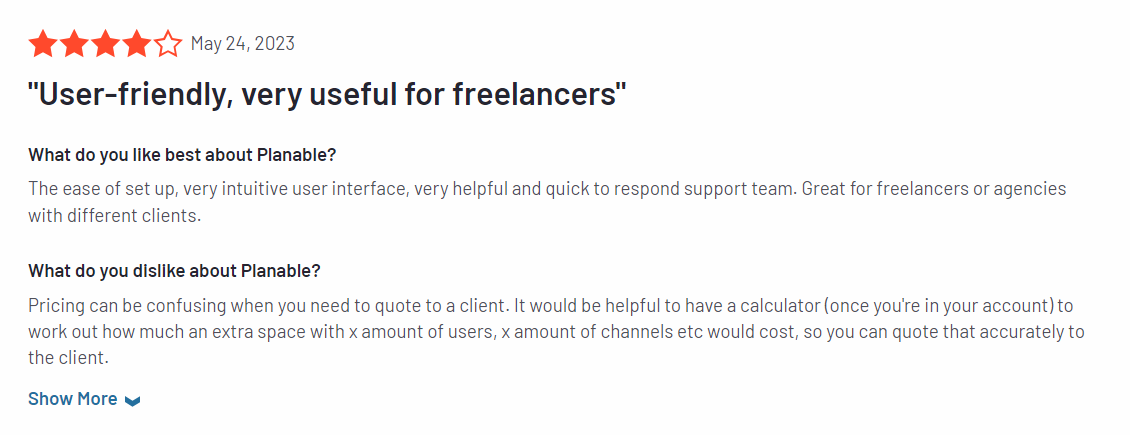Screen dimensions: 1130x435
Task: Click the May 24, 2023 review date
Action: [243, 44]
